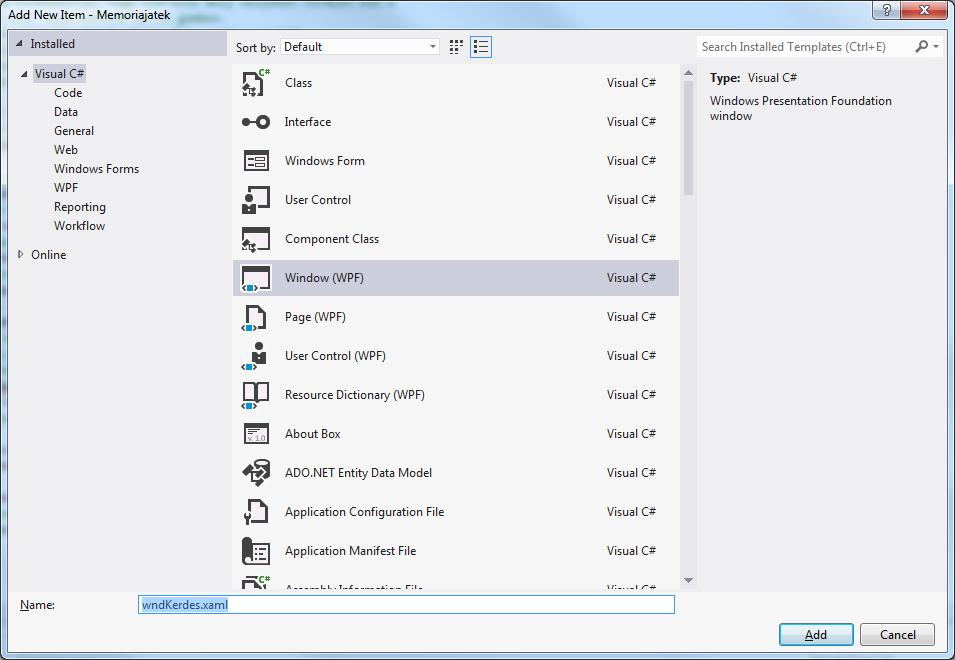Switch to small icons list view
Screen dimensions: 955x660
pyautogui.click(x=481, y=47)
